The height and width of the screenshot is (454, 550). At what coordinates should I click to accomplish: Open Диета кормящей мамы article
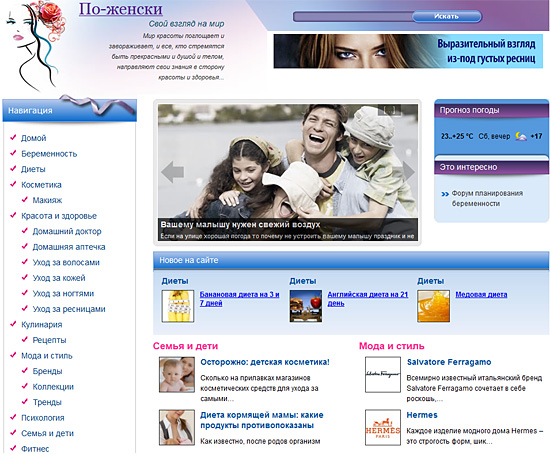click(262, 420)
